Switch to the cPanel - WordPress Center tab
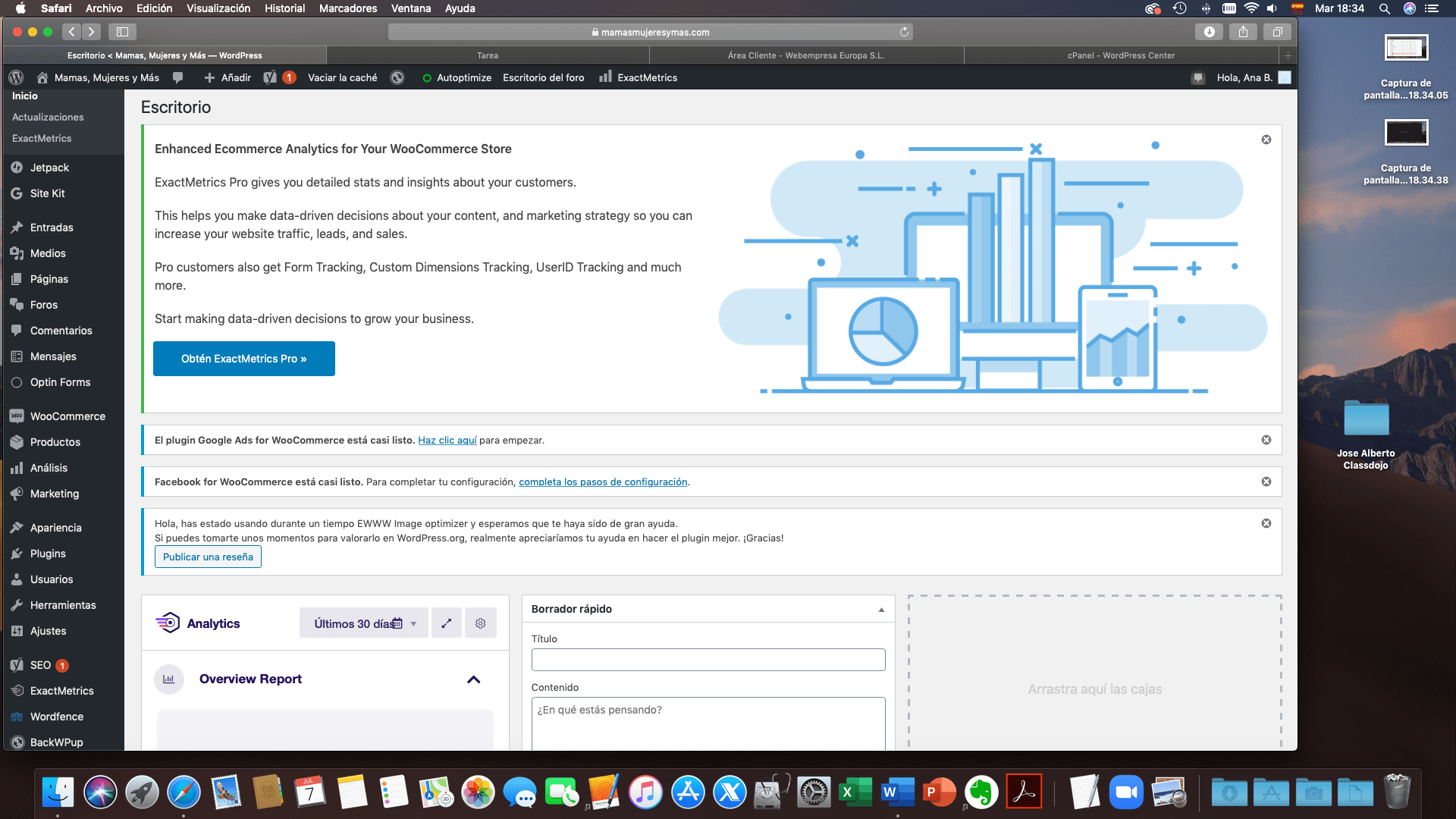The width and height of the screenshot is (1456, 819). pyautogui.click(x=1121, y=55)
